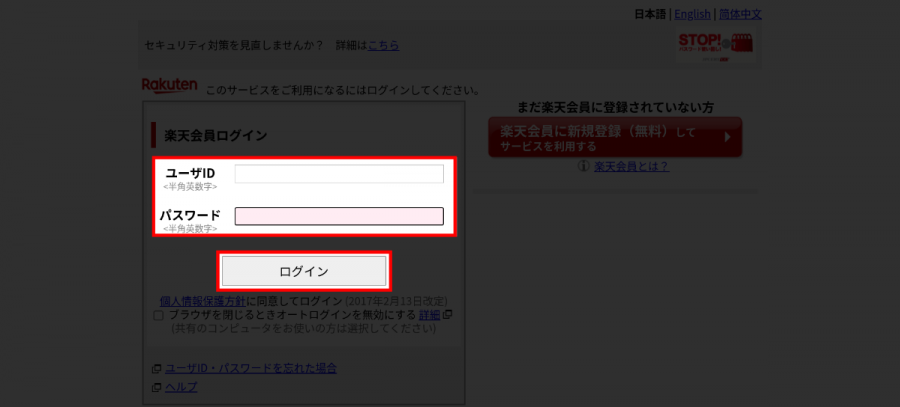The height and width of the screenshot is (407, 900).
Task: Click the ログイン button
Action: [304, 271]
